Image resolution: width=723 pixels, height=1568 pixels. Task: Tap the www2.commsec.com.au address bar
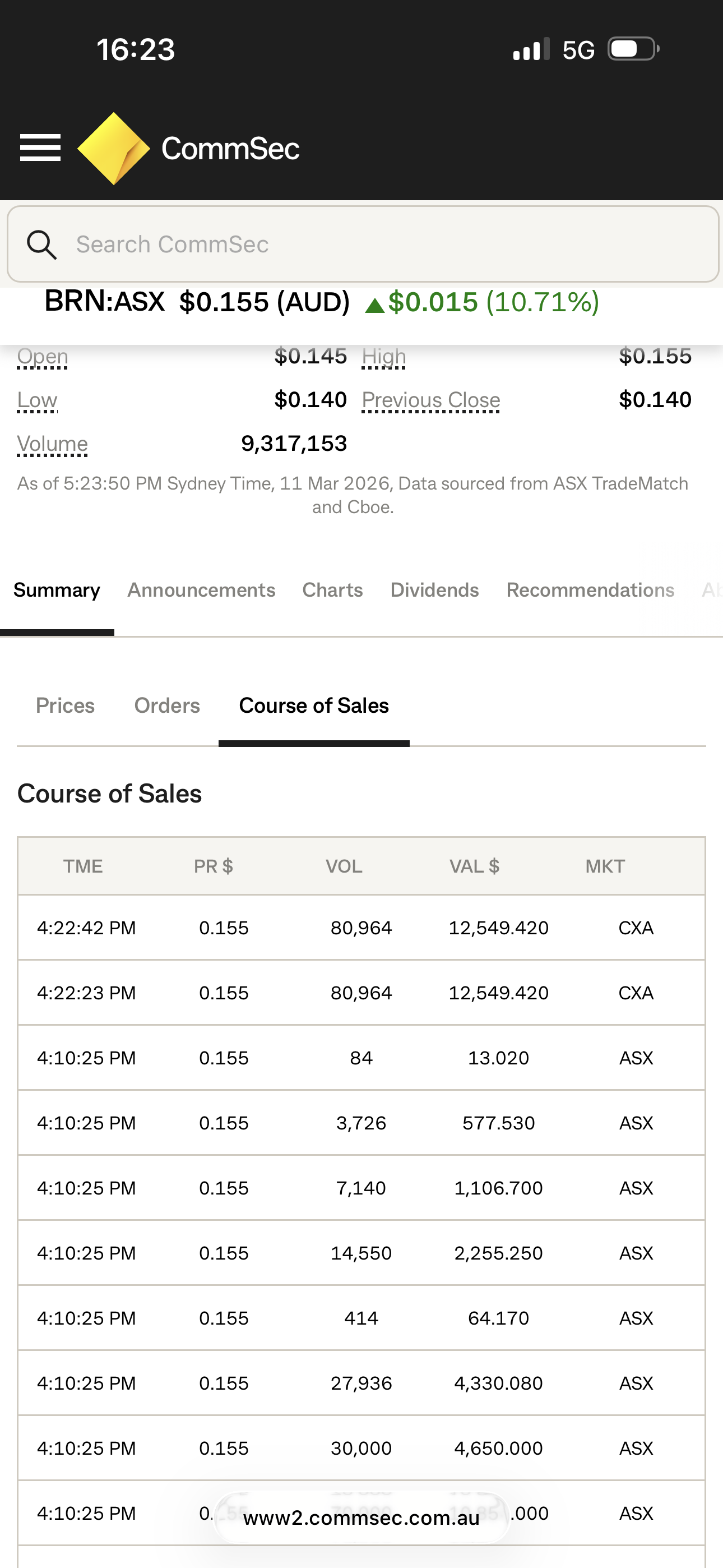(x=361, y=1518)
